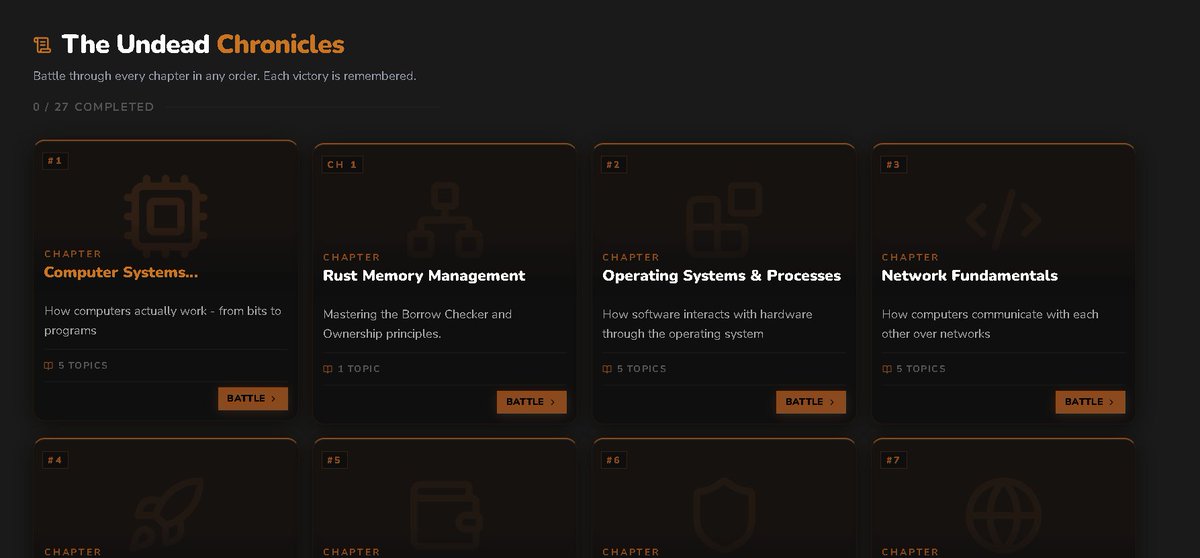Viewport: 1200px width, 558px height.
Task: Click 'How computers communicate with each other' description
Action: click(990, 324)
